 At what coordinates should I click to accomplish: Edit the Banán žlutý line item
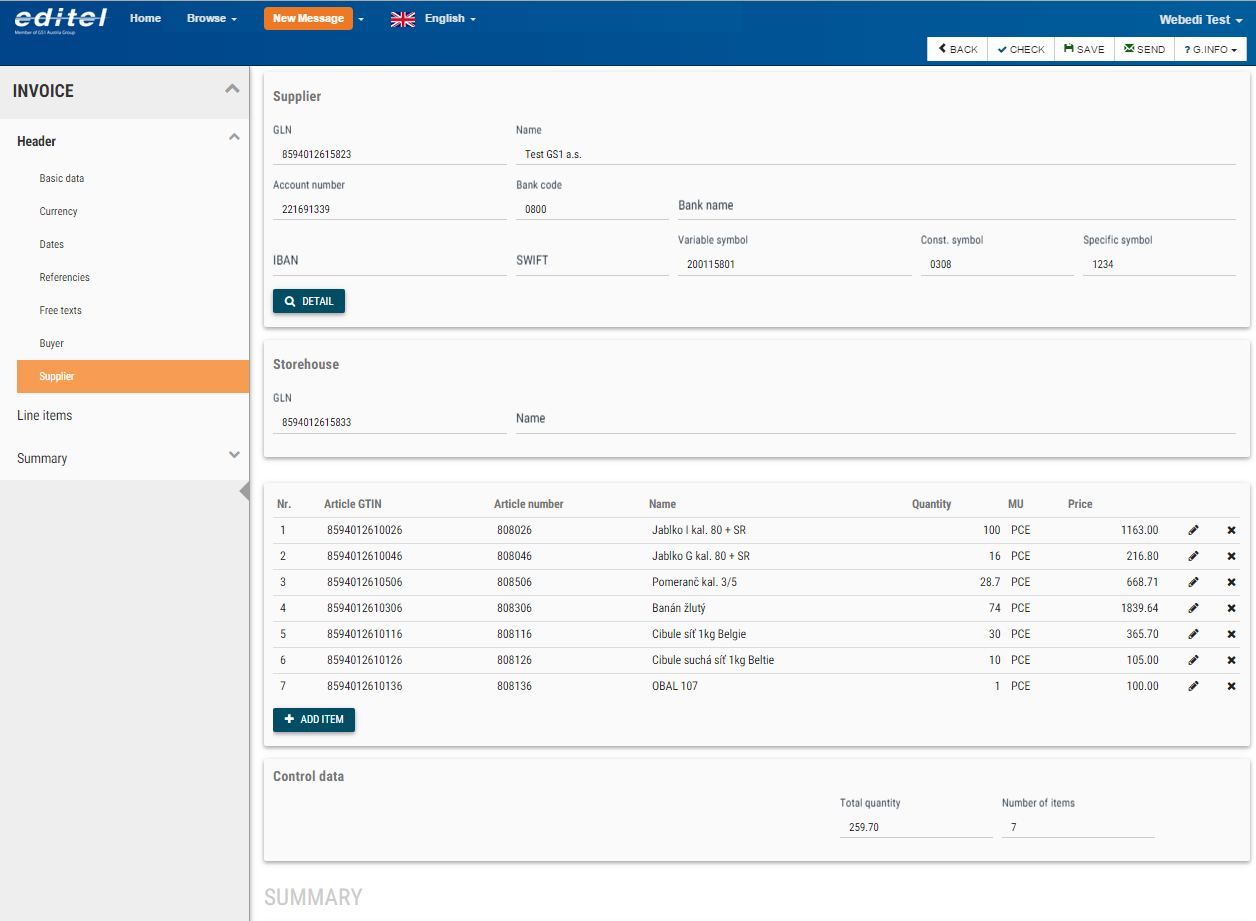coord(1193,608)
